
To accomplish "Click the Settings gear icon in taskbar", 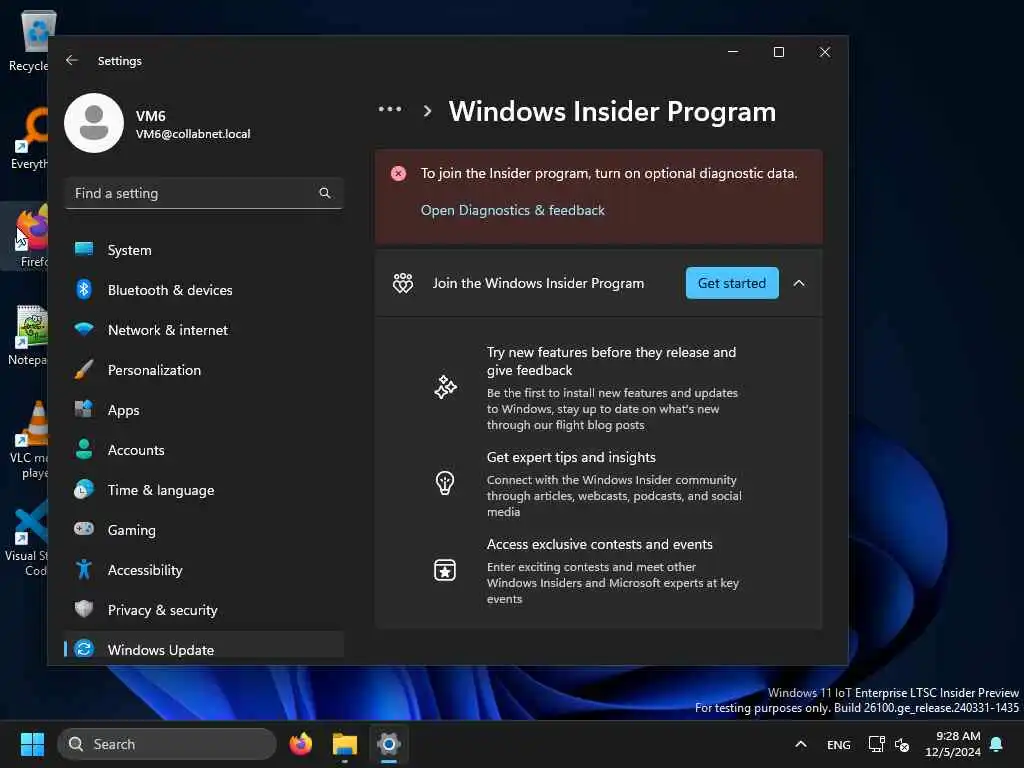I will [x=389, y=744].
